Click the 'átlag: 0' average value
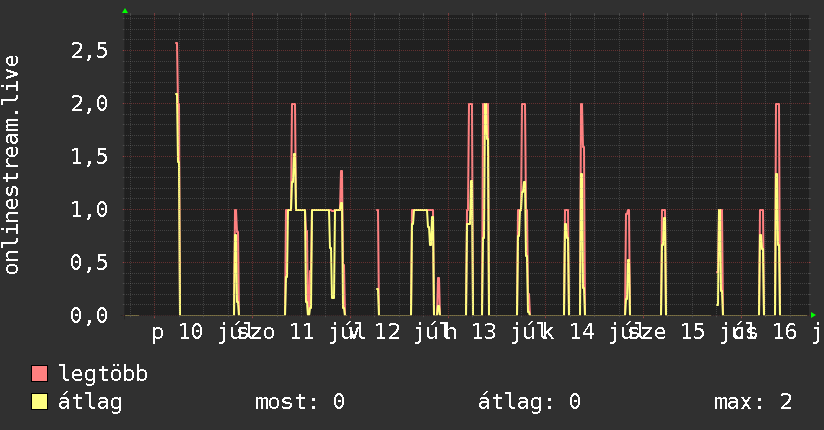 pyautogui.click(x=530, y=402)
